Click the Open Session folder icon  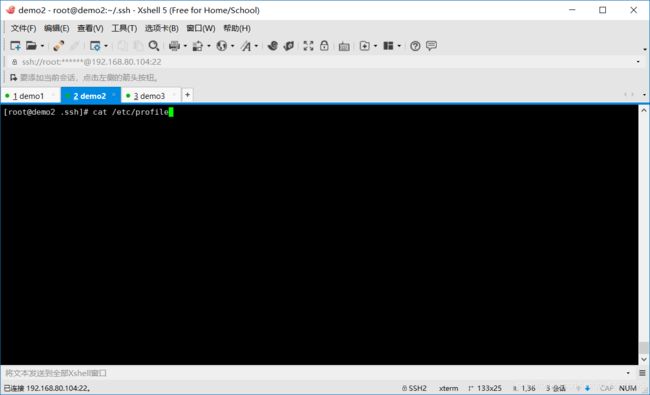tap(32, 46)
